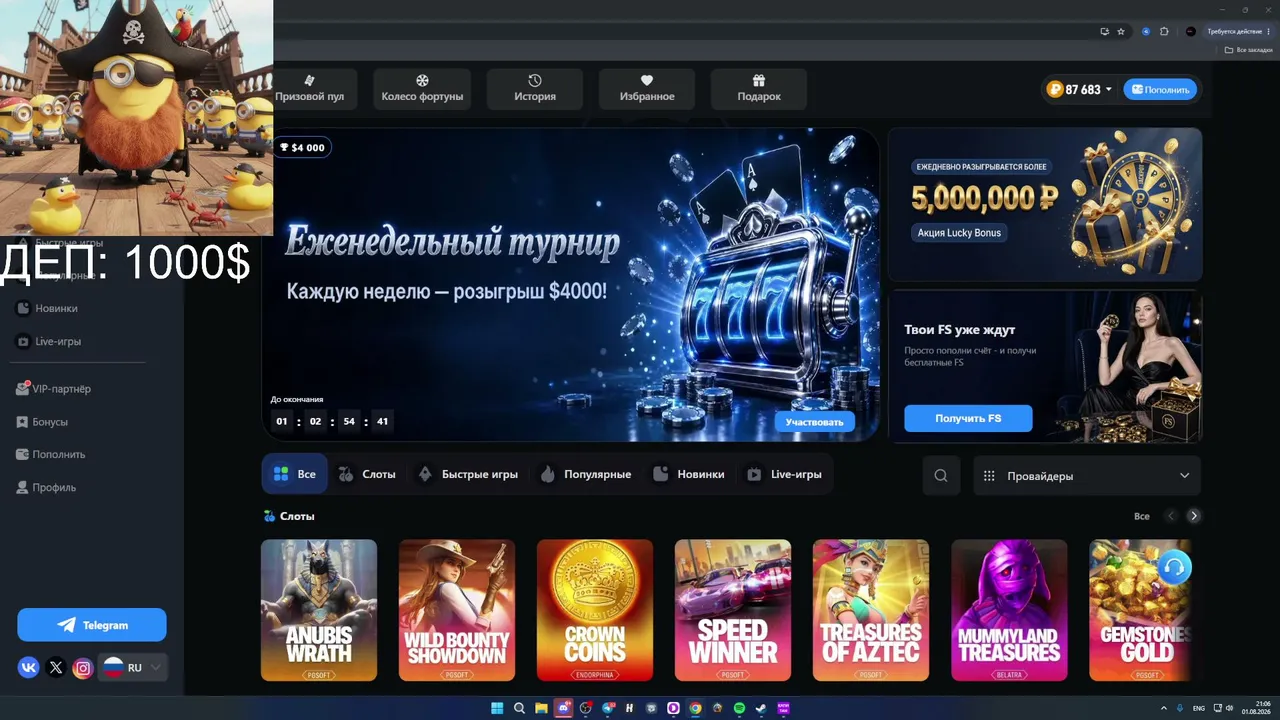Viewport: 1280px width, 720px height.
Task: Open the Wild Bounty Showdown slot
Action: (x=457, y=610)
